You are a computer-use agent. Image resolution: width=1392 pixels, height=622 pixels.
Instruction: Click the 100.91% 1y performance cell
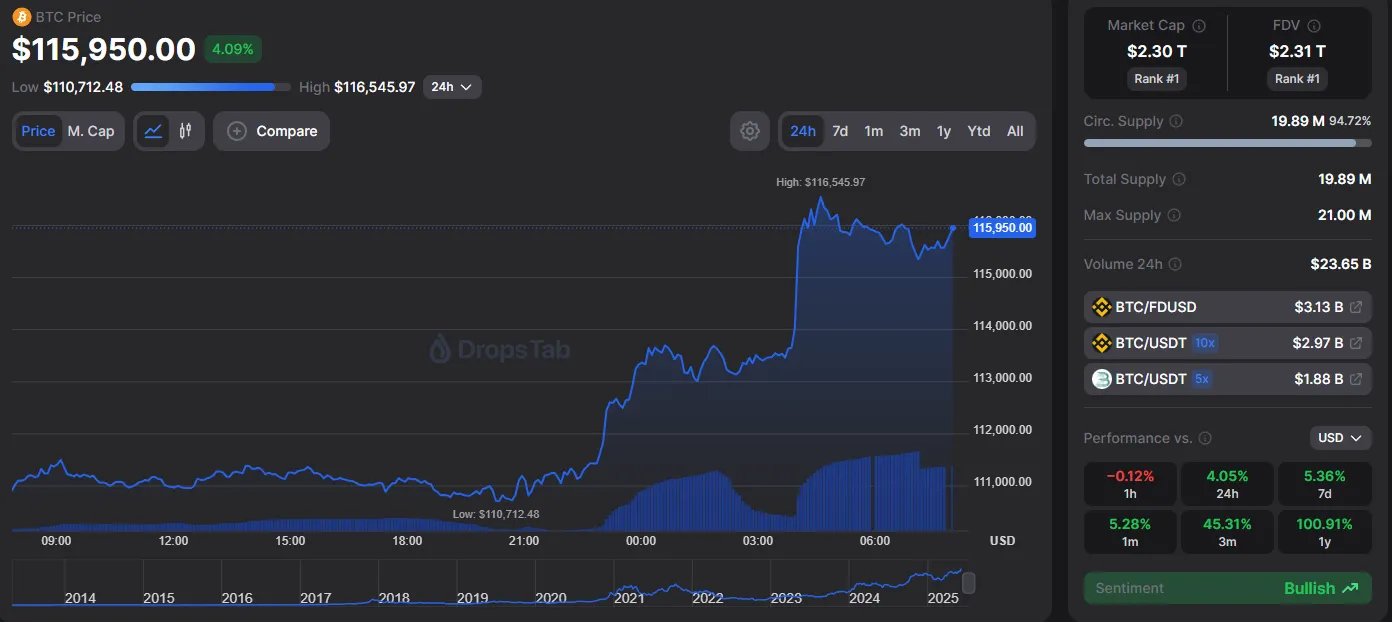[x=1325, y=531]
